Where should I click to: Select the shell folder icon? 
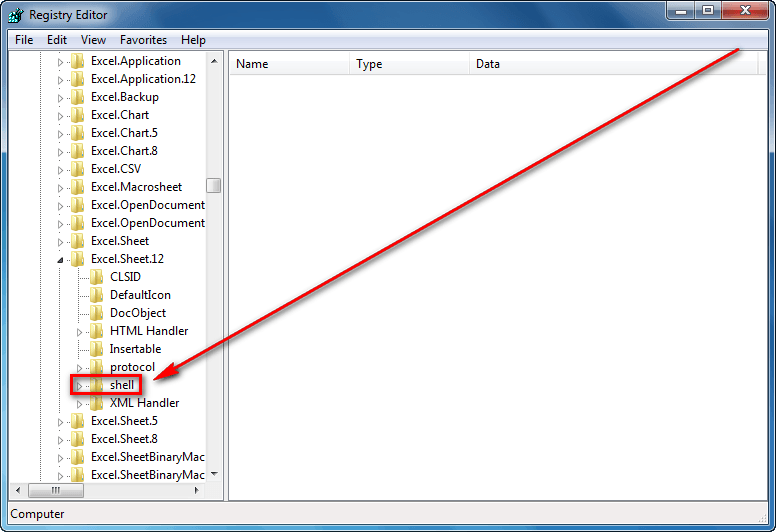(97, 385)
